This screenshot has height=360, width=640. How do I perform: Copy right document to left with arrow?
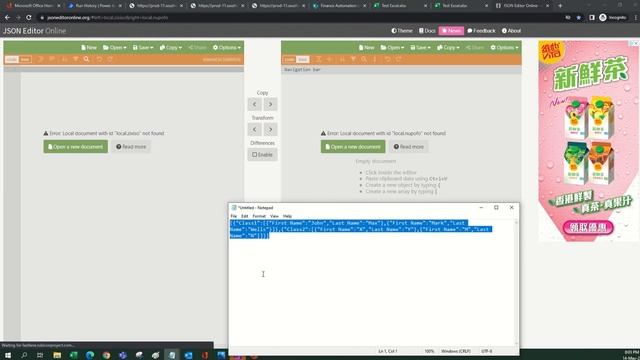click(254, 104)
